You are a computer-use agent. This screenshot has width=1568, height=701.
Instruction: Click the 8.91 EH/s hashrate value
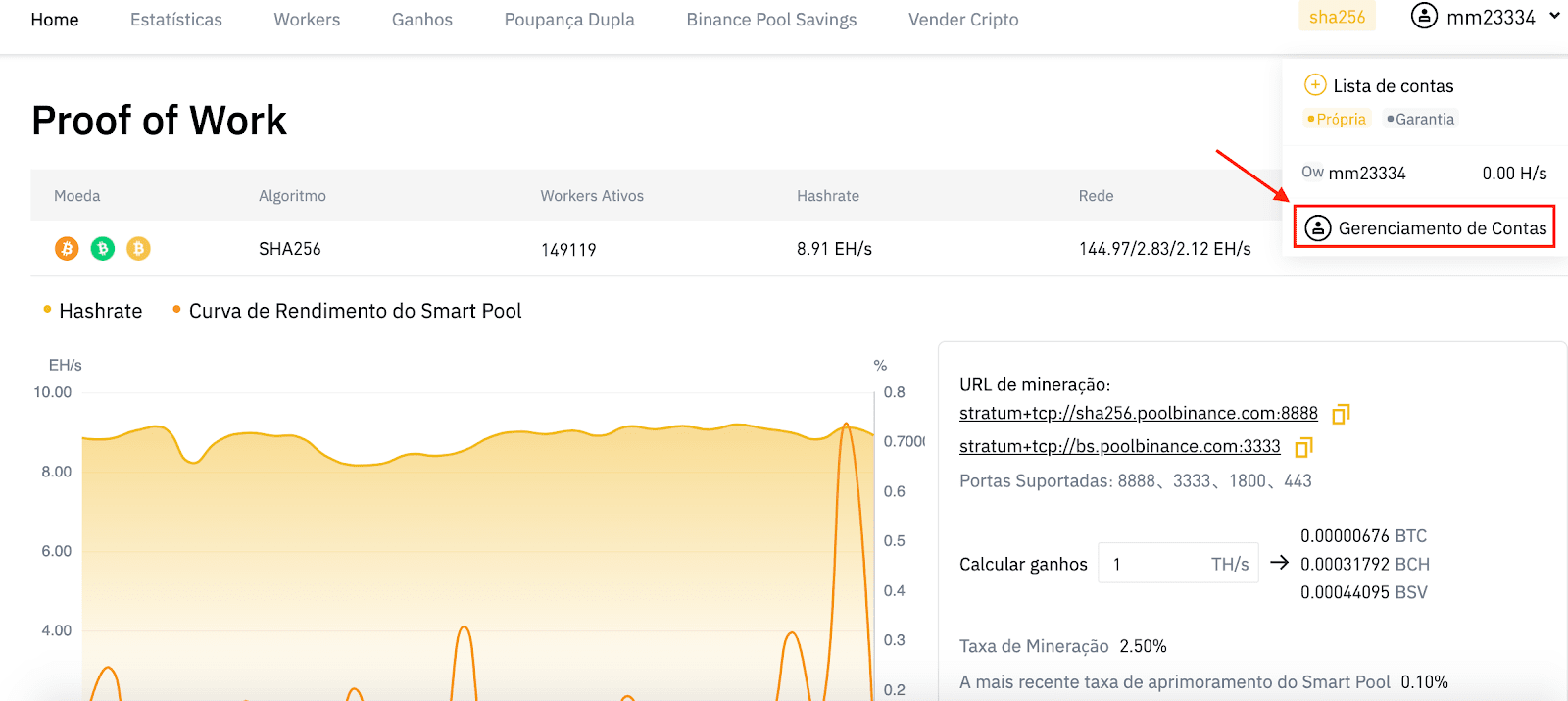coord(834,249)
